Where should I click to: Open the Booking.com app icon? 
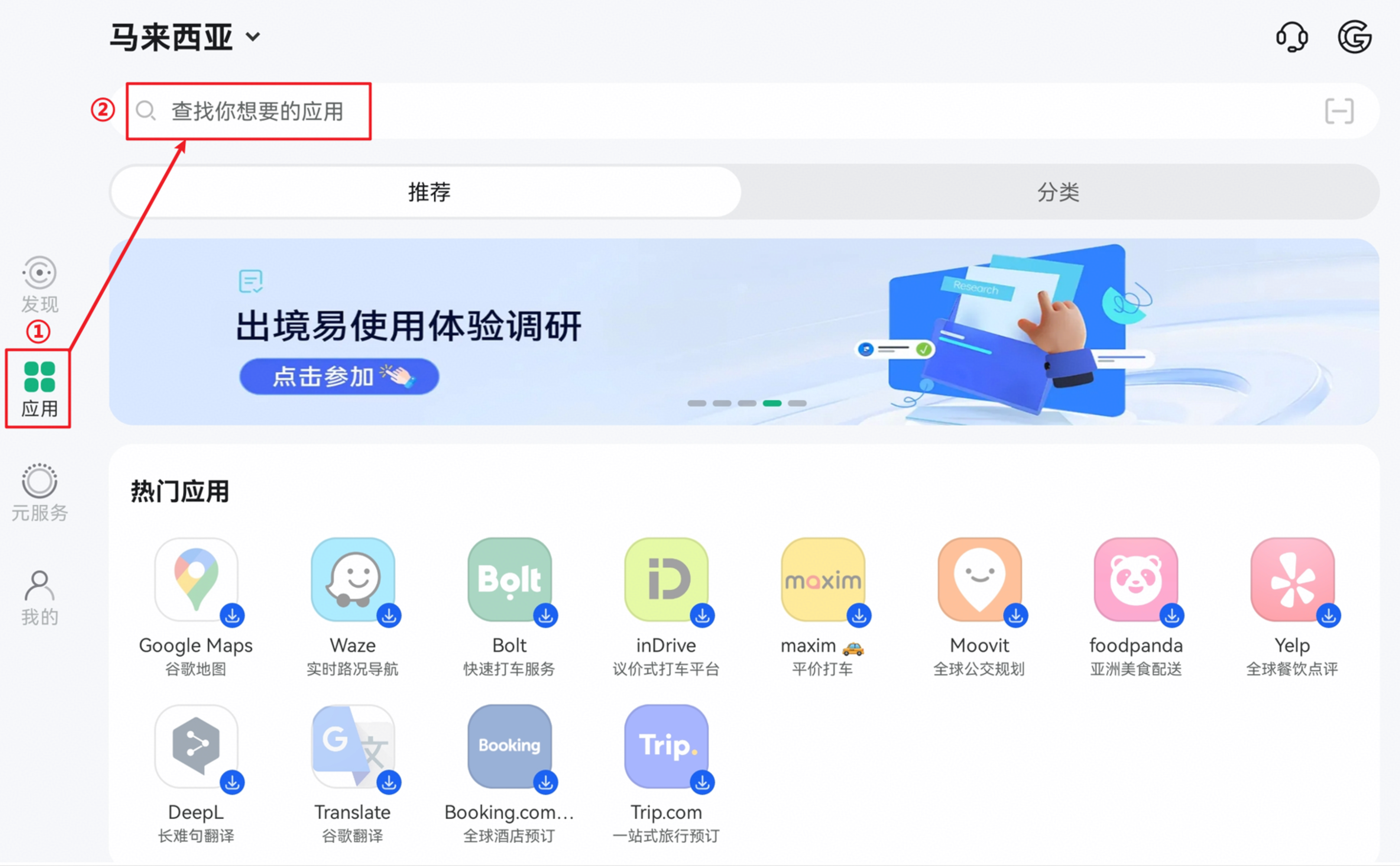pyautogui.click(x=509, y=746)
